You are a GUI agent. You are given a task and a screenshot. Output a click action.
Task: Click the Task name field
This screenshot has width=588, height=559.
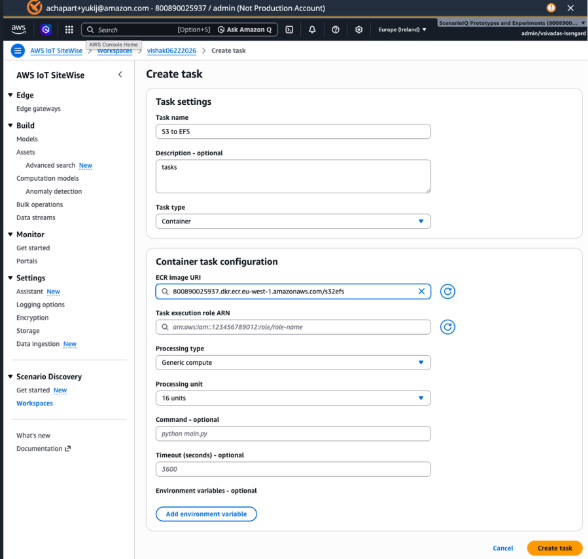tap(293, 132)
